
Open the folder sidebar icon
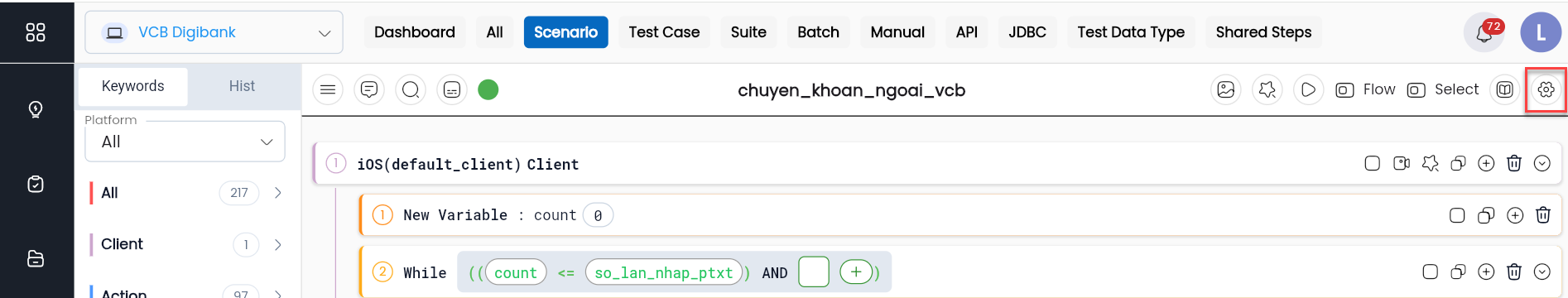36,258
